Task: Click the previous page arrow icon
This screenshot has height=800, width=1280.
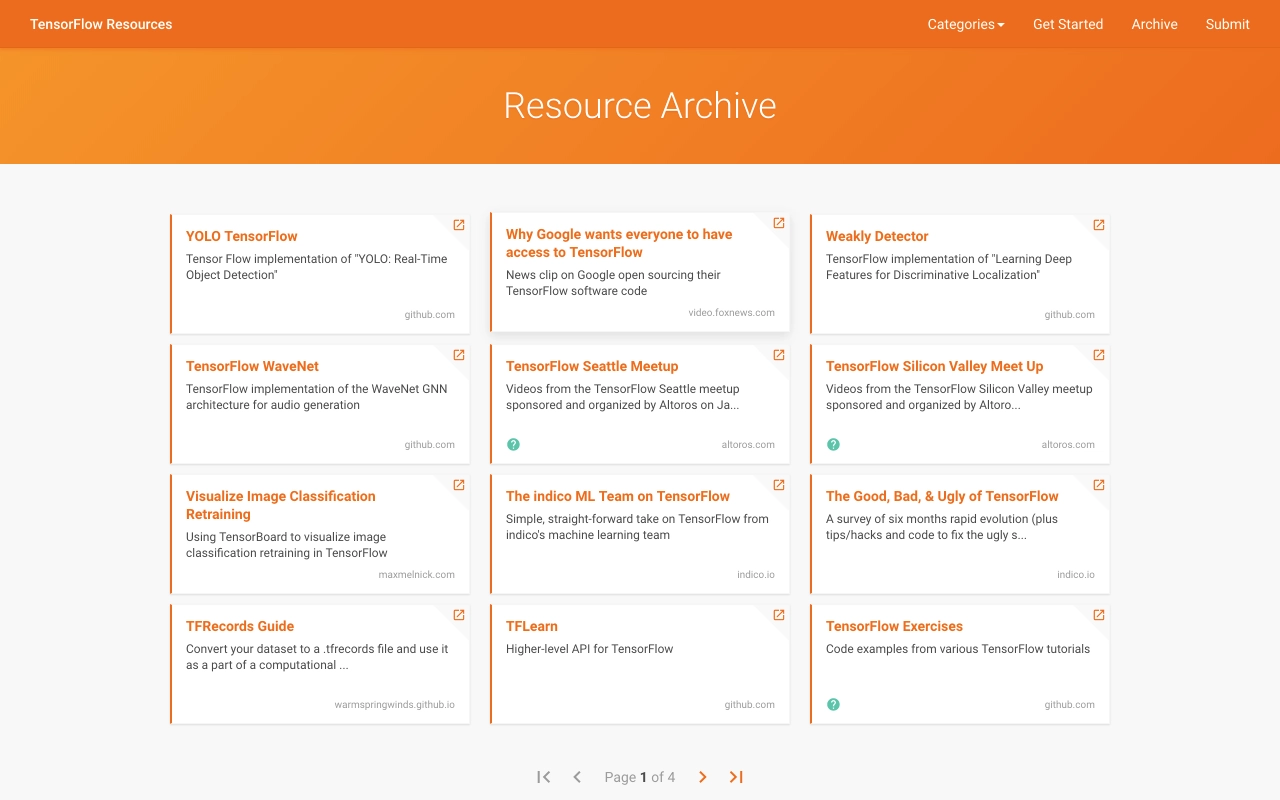Action: click(x=577, y=777)
